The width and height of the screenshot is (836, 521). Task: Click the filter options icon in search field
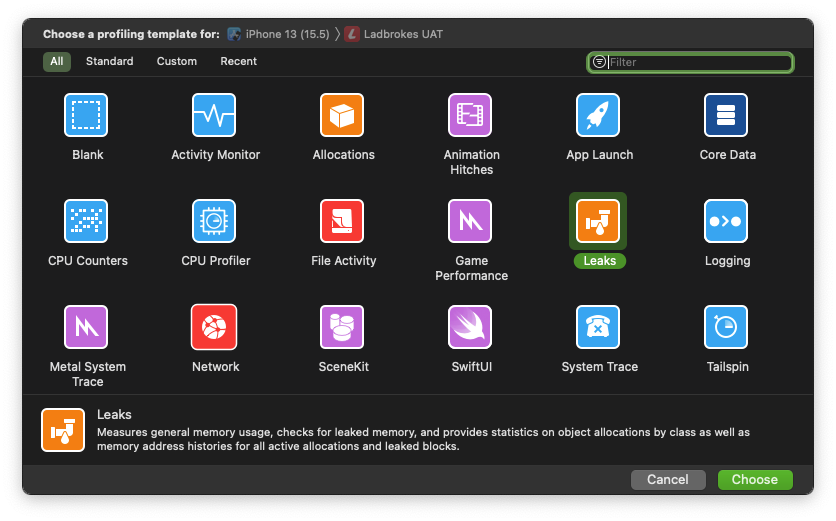pos(599,62)
